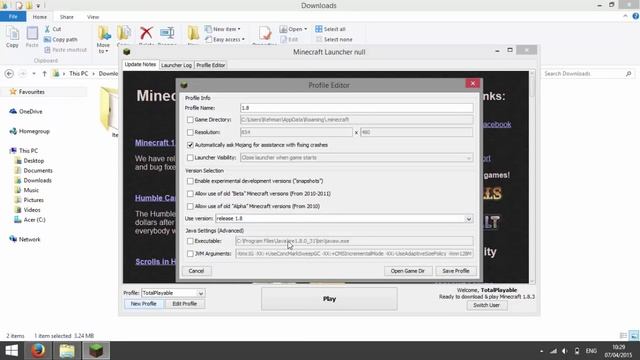This screenshot has width=640, height=360.
Task: Open the Pictures folder in sidebar
Action: (x=29, y=200)
